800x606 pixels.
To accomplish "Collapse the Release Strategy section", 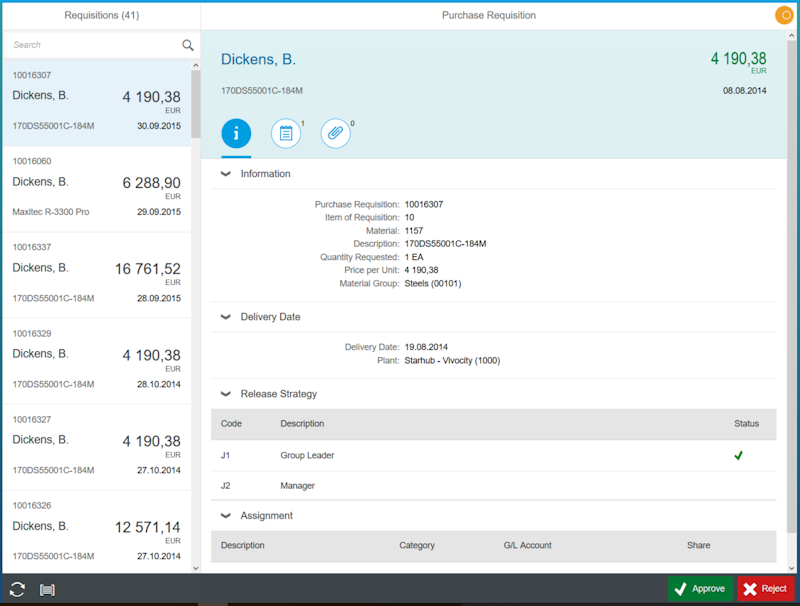I will tap(225, 394).
